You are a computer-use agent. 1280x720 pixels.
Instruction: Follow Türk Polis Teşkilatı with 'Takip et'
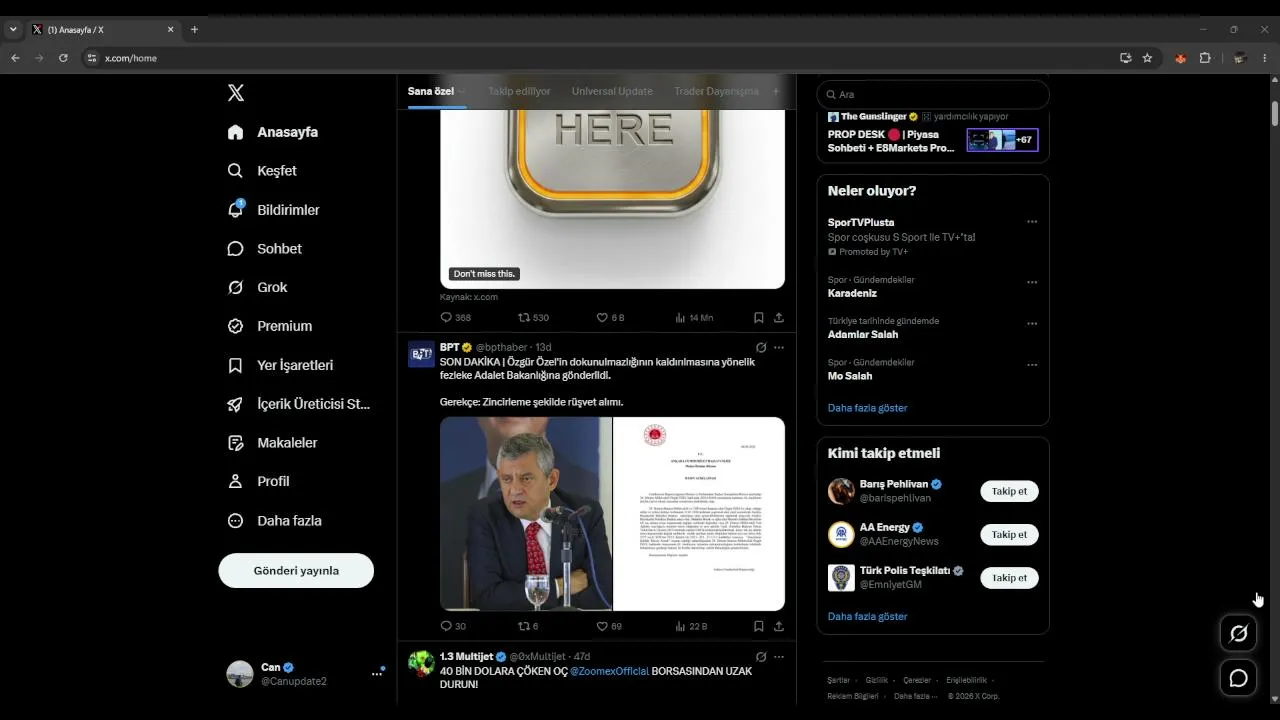pyautogui.click(x=1009, y=578)
